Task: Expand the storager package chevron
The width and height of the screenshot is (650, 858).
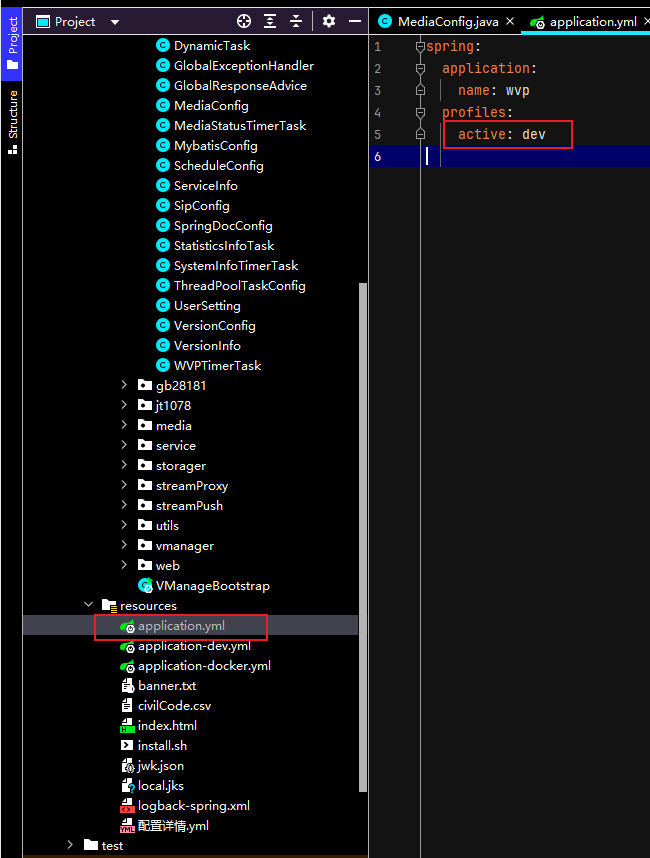Action: click(124, 465)
